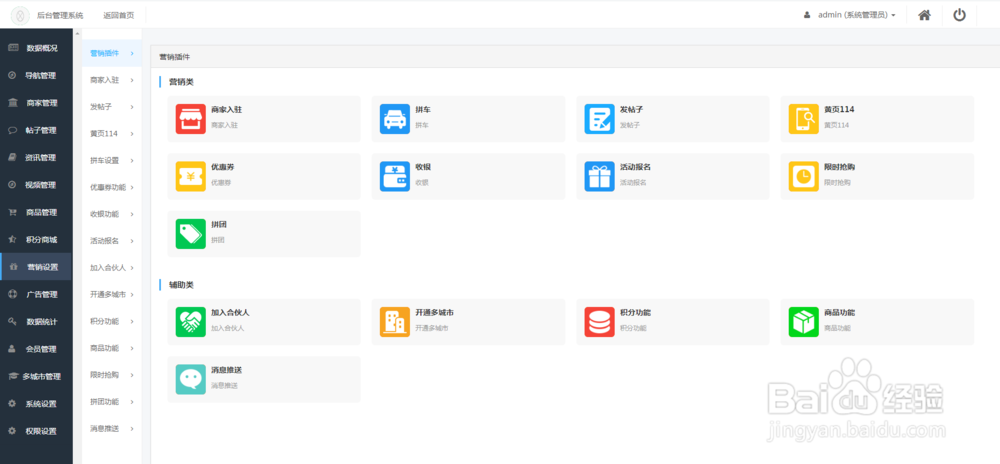Click the 营销插件 panel header text
The height and width of the screenshot is (464, 1000).
tap(175, 57)
